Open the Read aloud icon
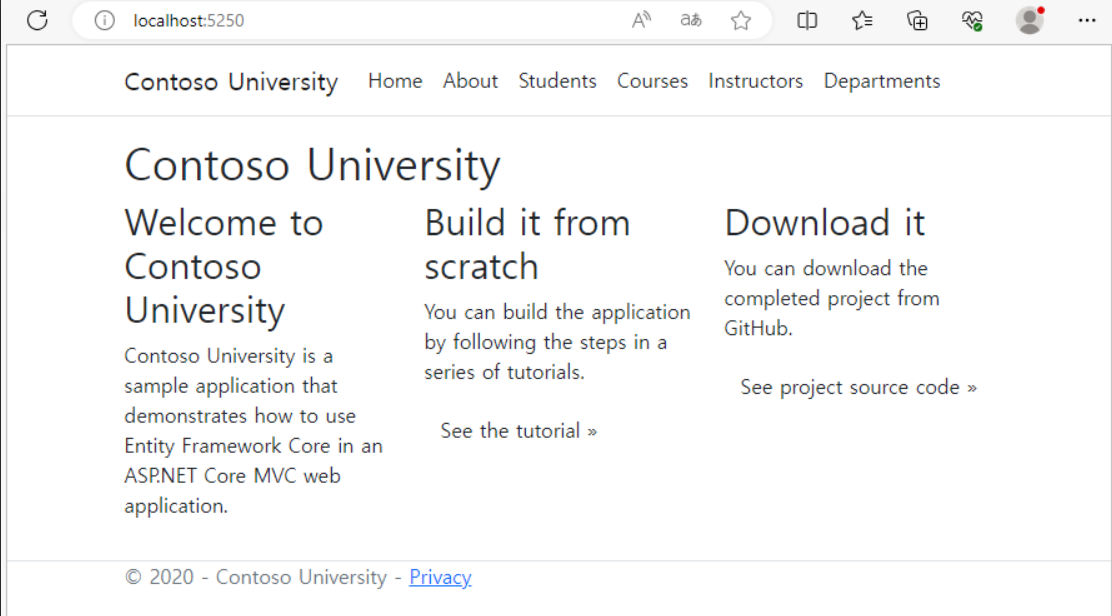 (641, 21)
